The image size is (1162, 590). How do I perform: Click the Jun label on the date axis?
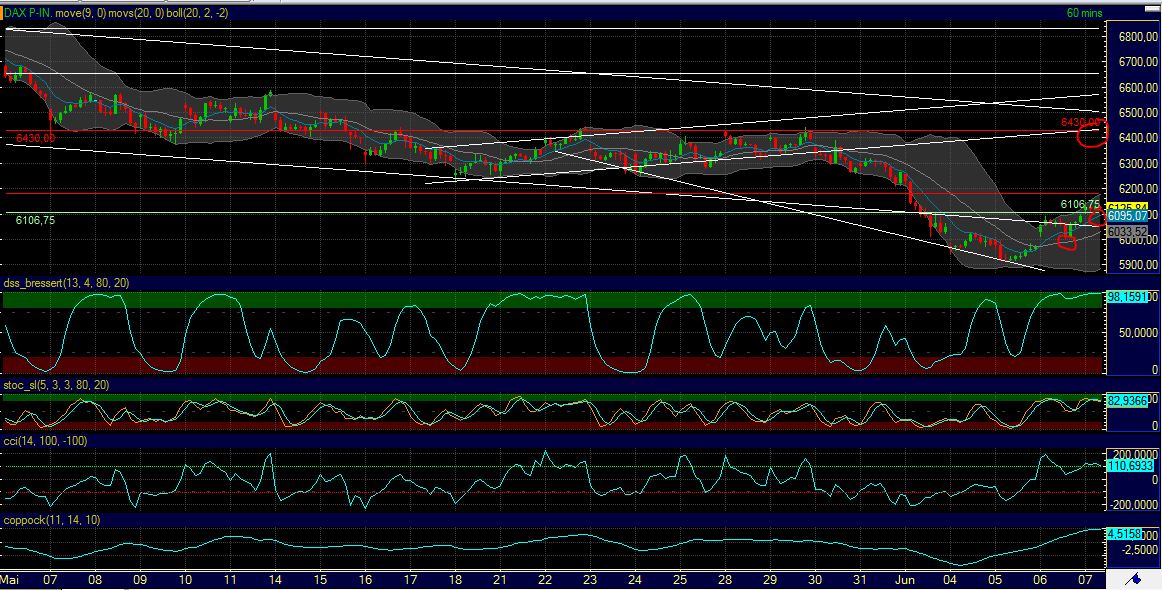coord(905,578)
